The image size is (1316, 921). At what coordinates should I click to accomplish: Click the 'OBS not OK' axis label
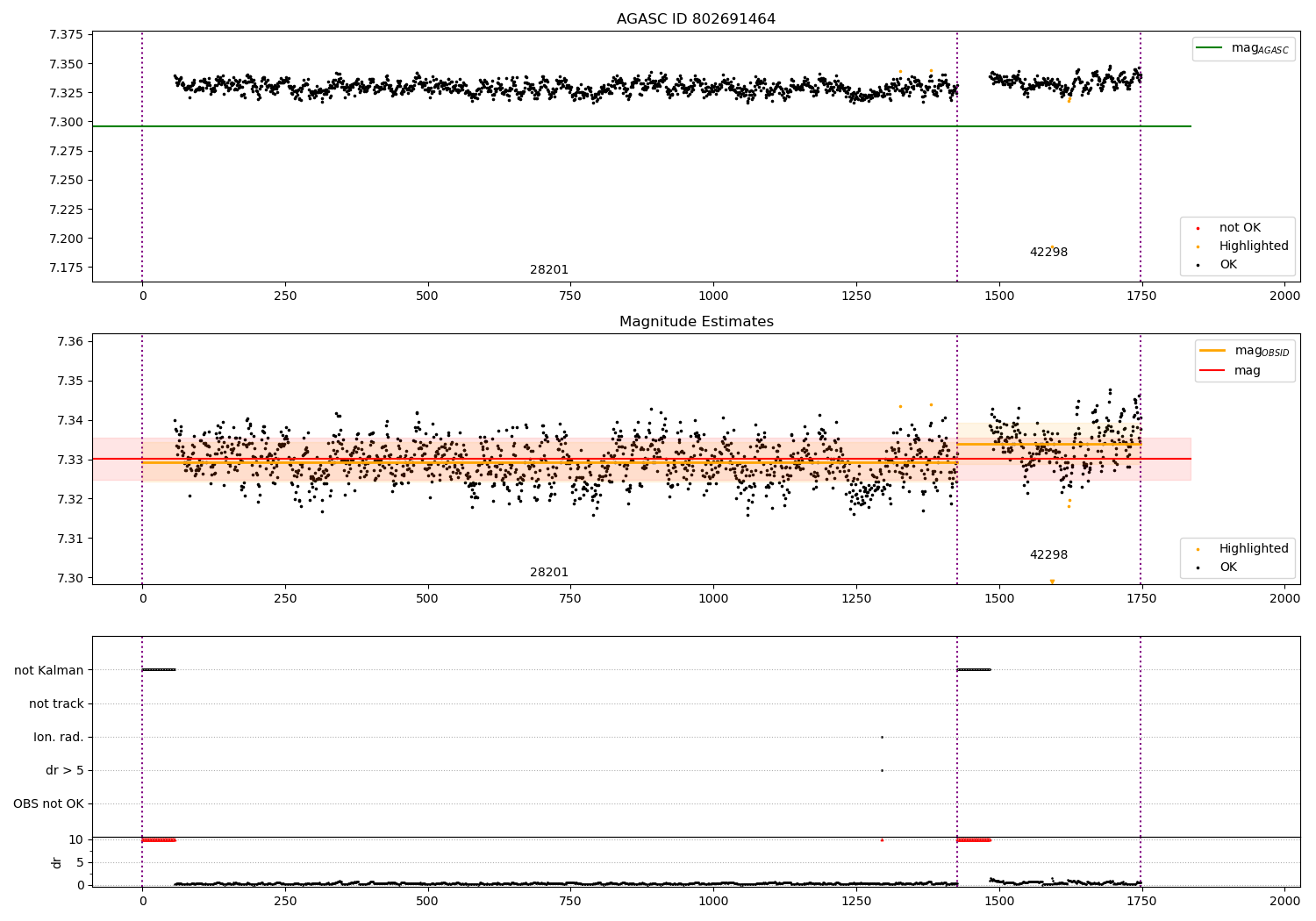(49, 803)
